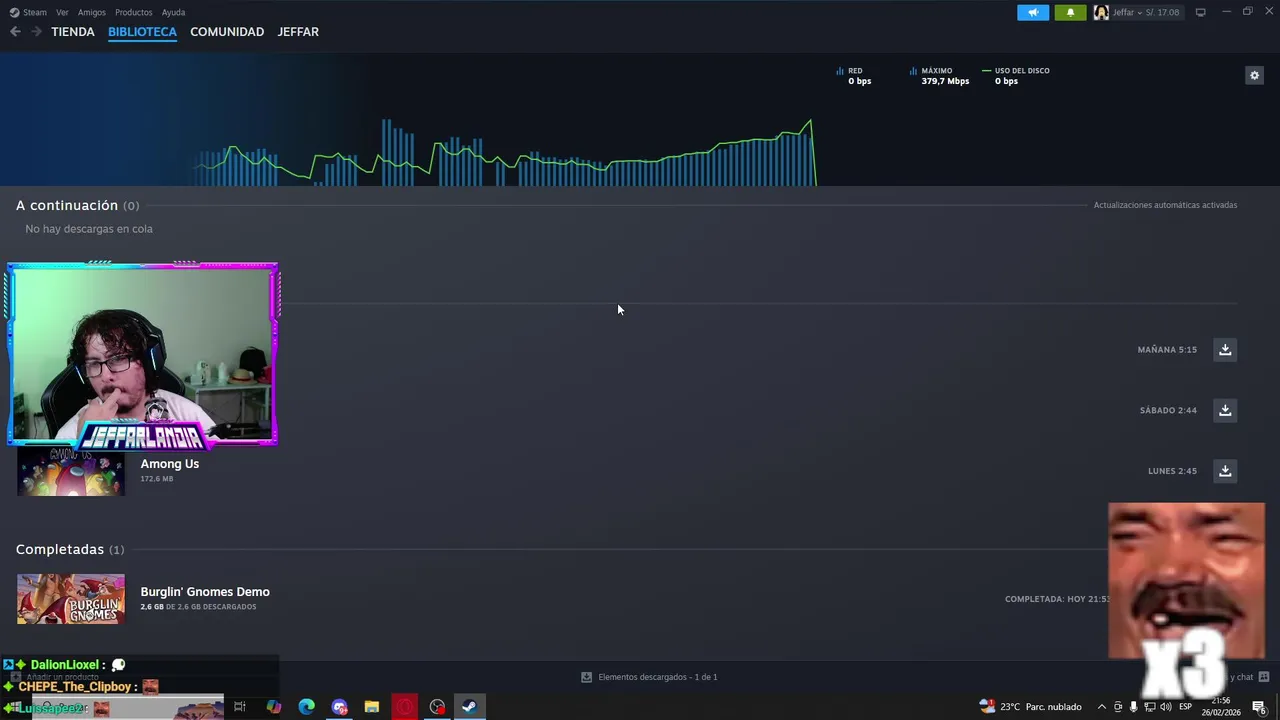Screen dimensions: 1280x720
Task: Open the red Opera taskbar icon
Action: [x=404, y=707]
